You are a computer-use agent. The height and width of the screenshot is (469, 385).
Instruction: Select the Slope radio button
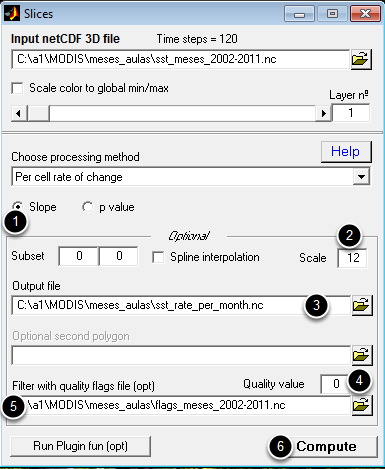coord(18,207)
